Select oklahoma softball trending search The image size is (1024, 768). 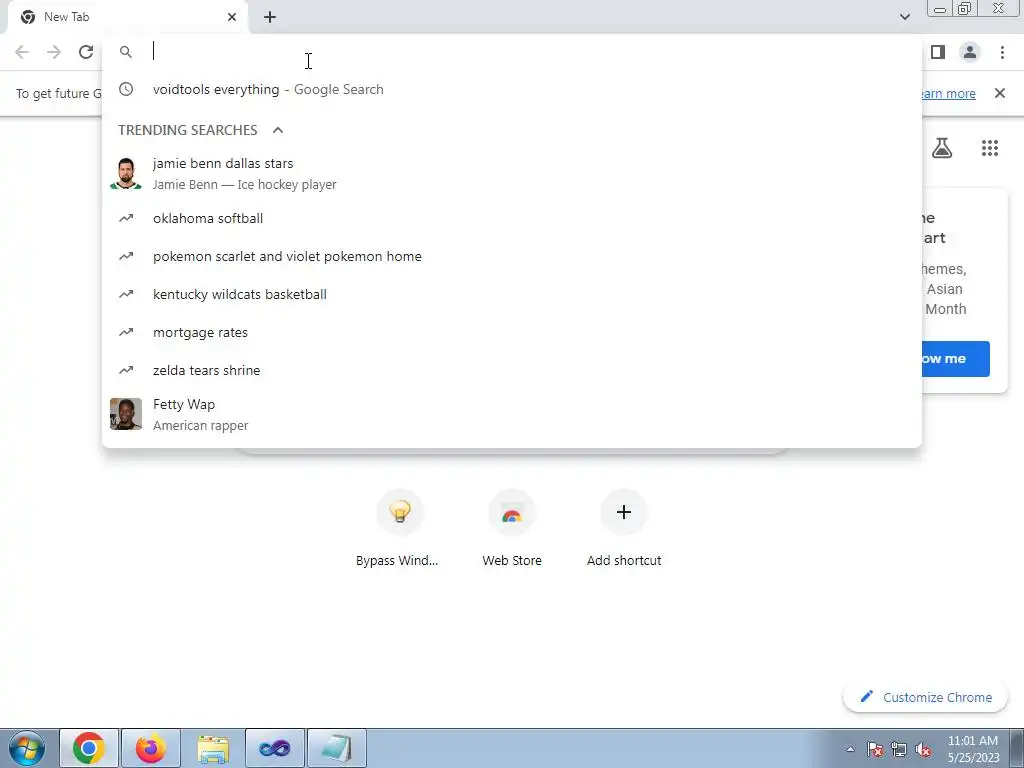tap(512, 218)
